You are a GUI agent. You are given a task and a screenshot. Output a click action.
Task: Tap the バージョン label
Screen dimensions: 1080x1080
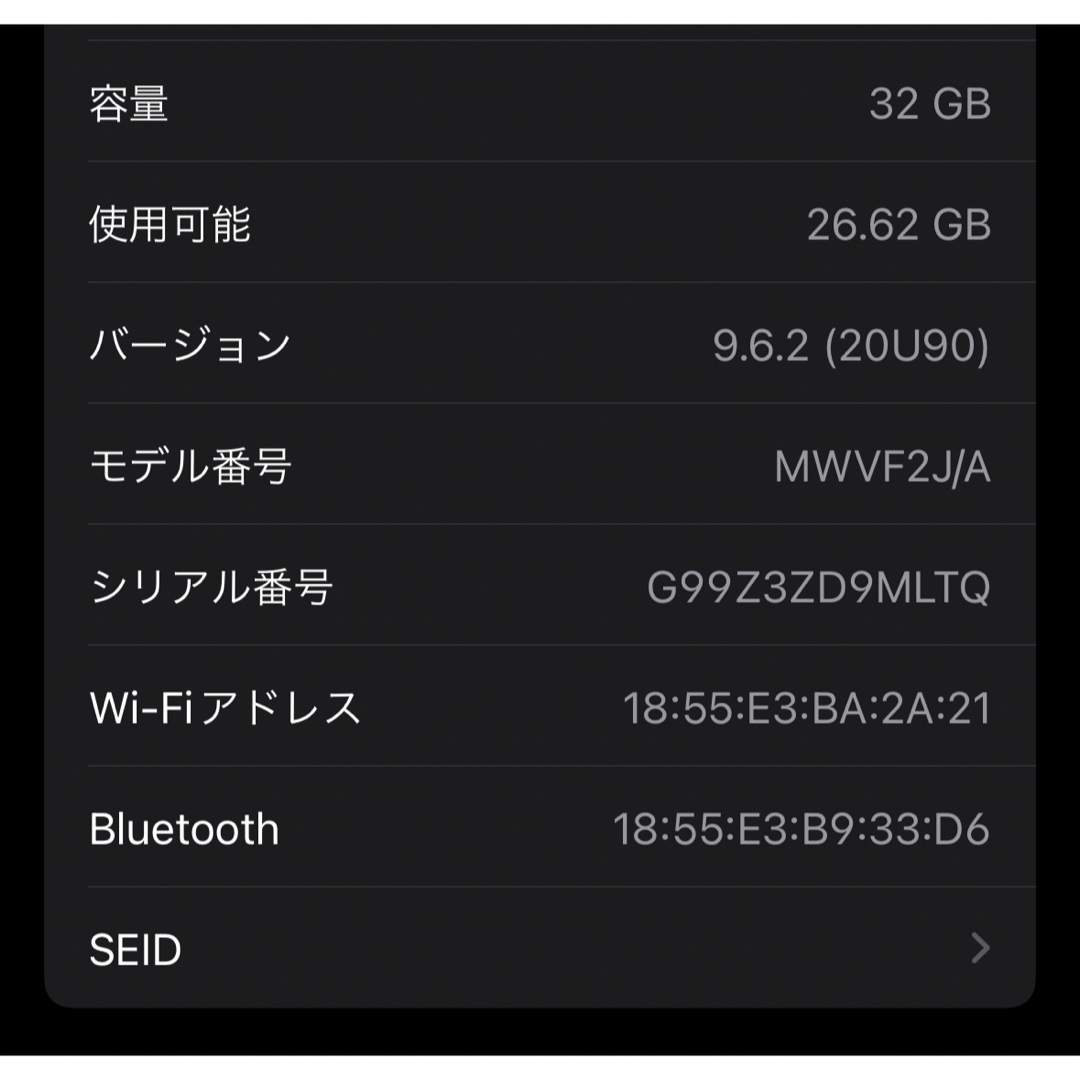click(x=190, y=345)
